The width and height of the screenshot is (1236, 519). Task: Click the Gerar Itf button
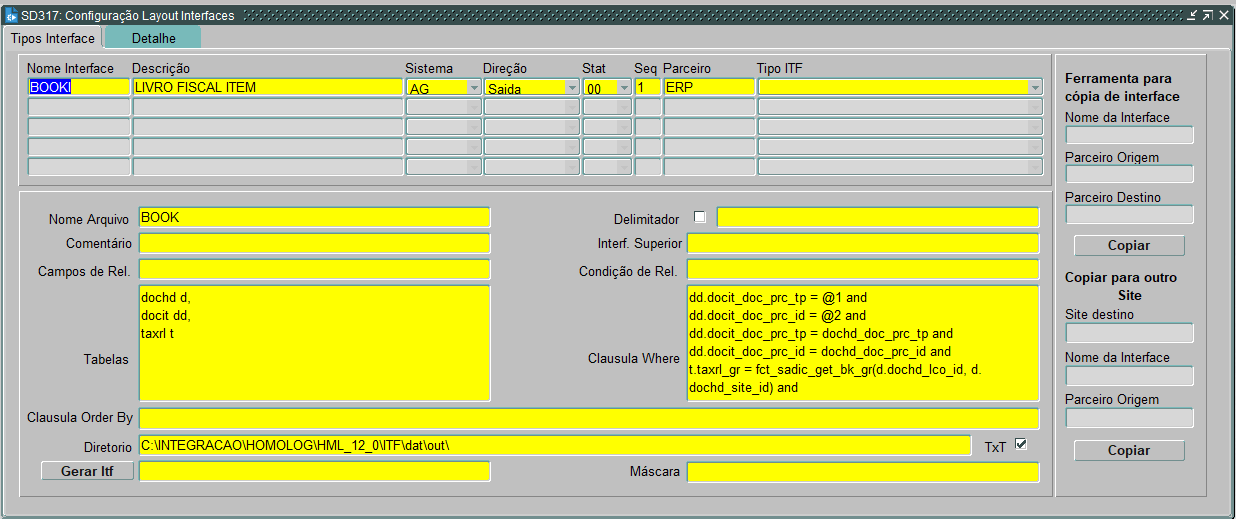pyautogui.click(x=87, y=471)
